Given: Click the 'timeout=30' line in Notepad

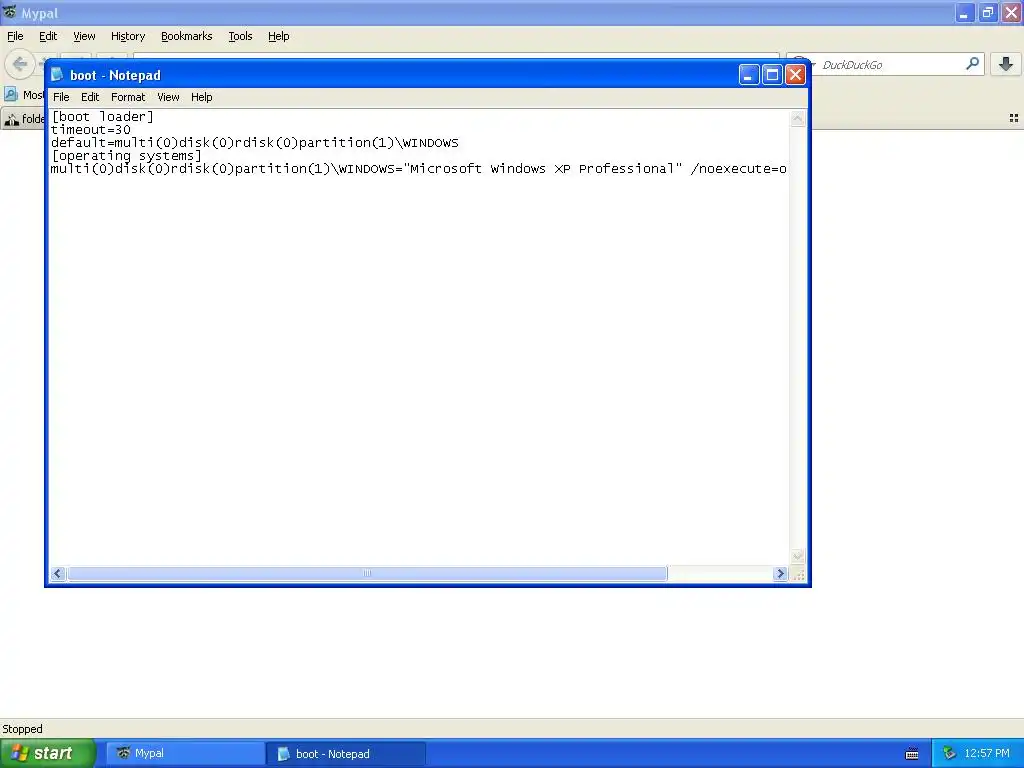Looking at the screenshot, I should pos(91,129).
